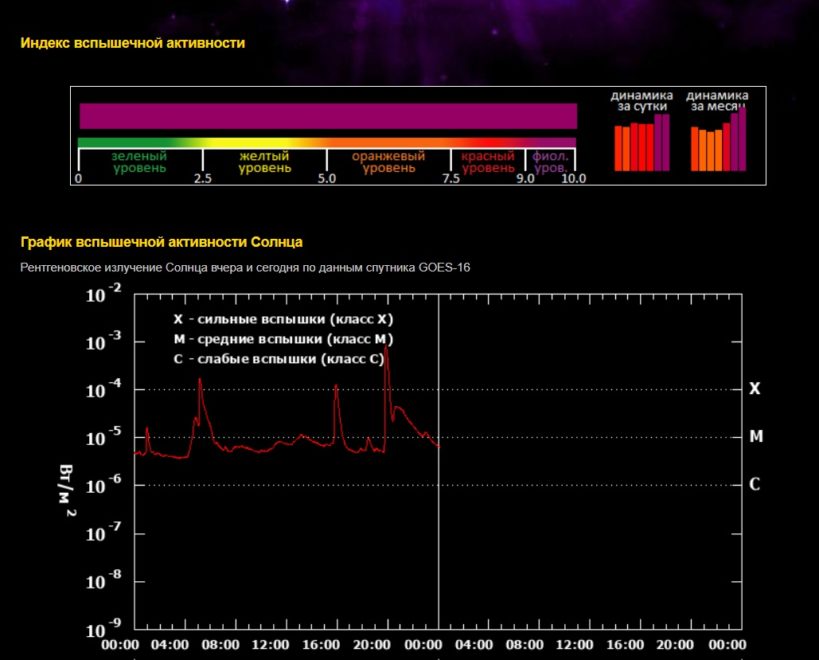Click the 'фиол. уров.' scale label
Screen dimensions: 819x660
pos(551,162)
